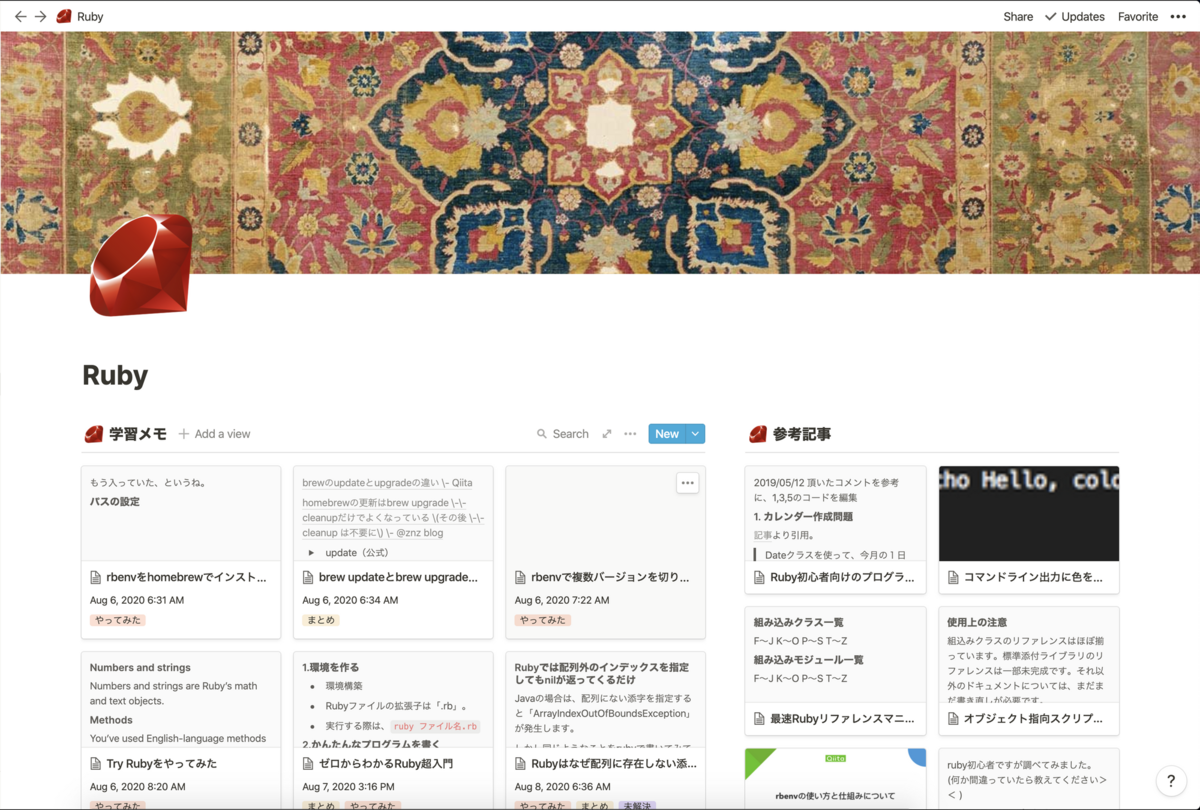The height and width of the screenshot is (810, 1200).
Task: Click page icon of 最速Rubyリファレンスマニ card
Action: (760, 718)
